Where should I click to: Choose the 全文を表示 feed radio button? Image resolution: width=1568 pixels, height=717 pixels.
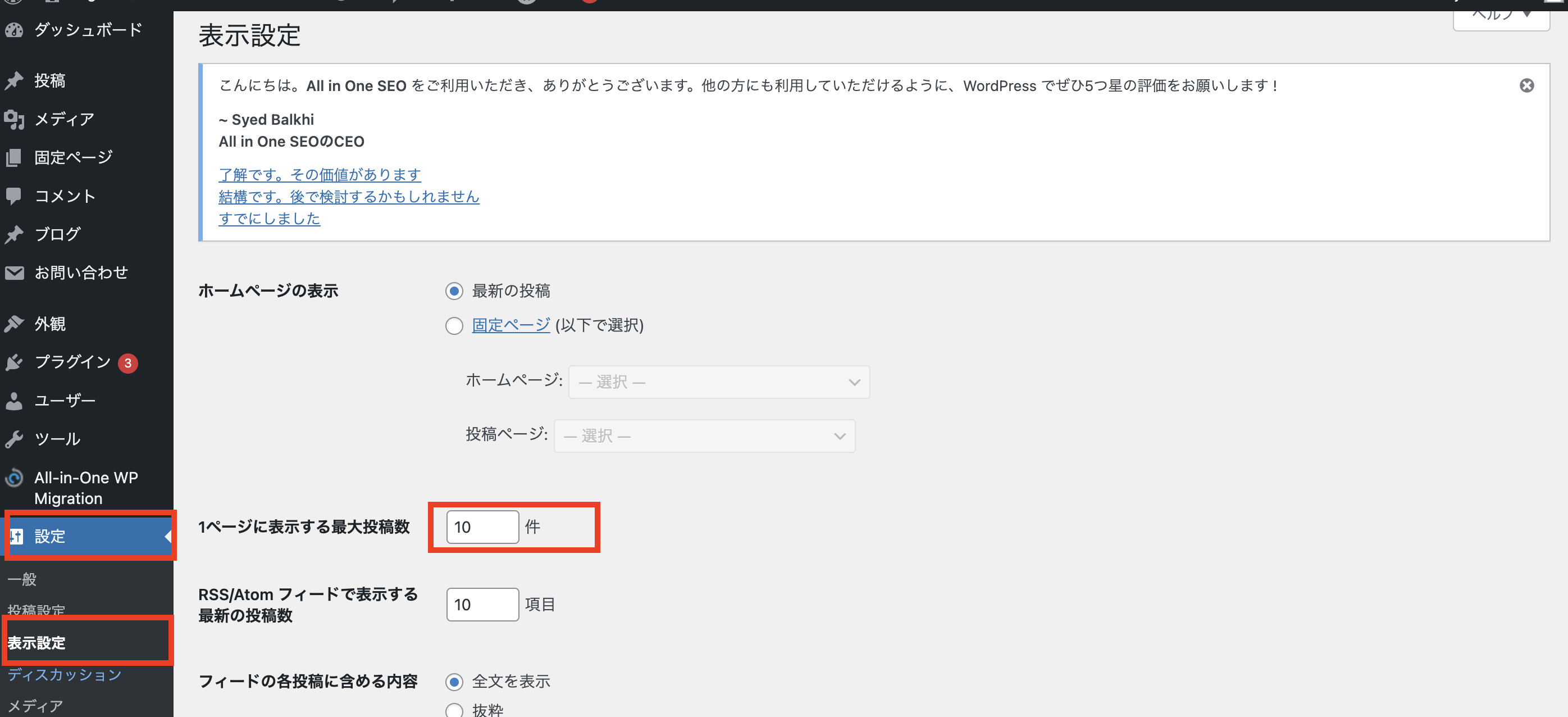454,682
